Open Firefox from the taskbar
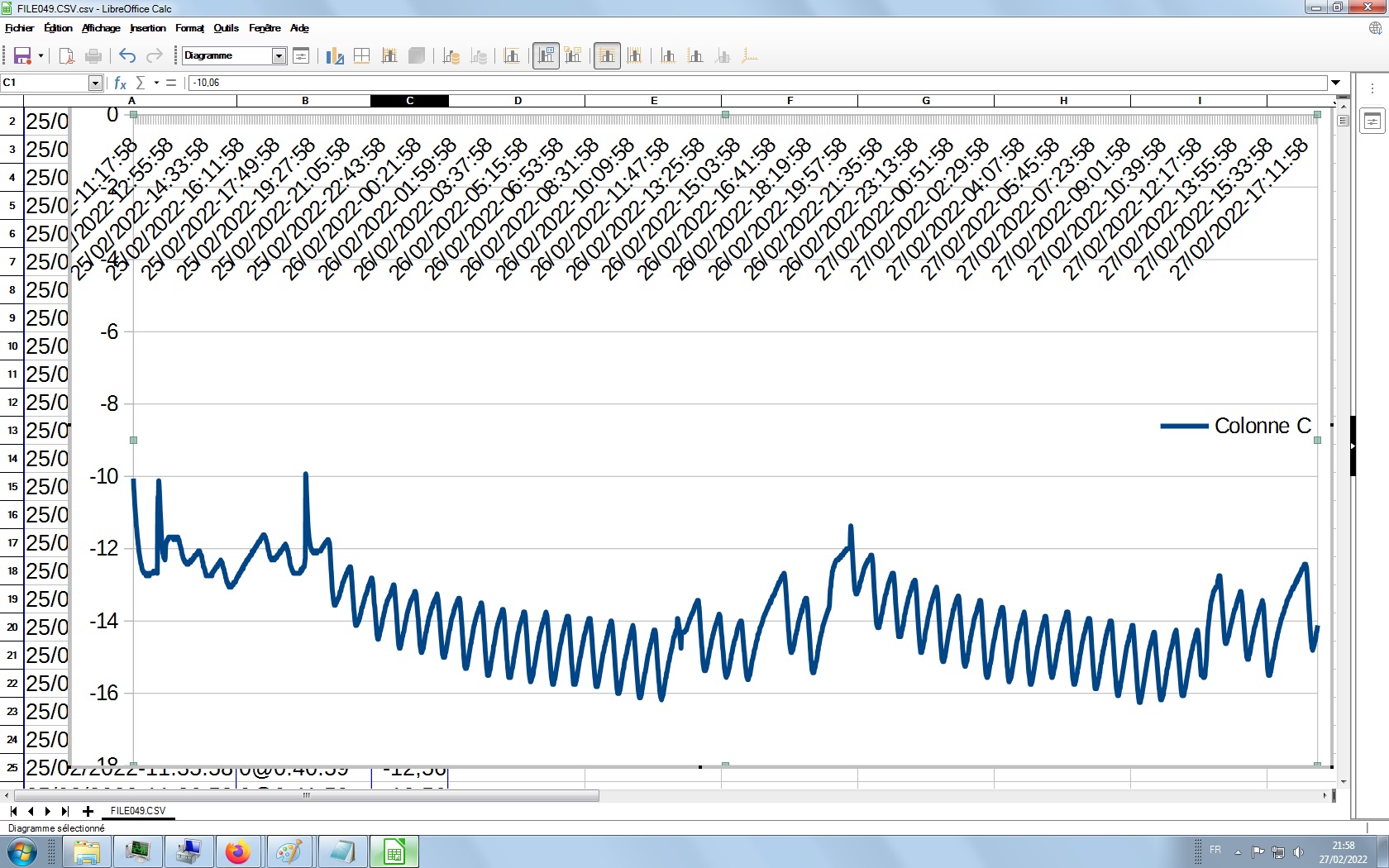The height and width of the screenshot is (868, 1389). click(238, 851)
